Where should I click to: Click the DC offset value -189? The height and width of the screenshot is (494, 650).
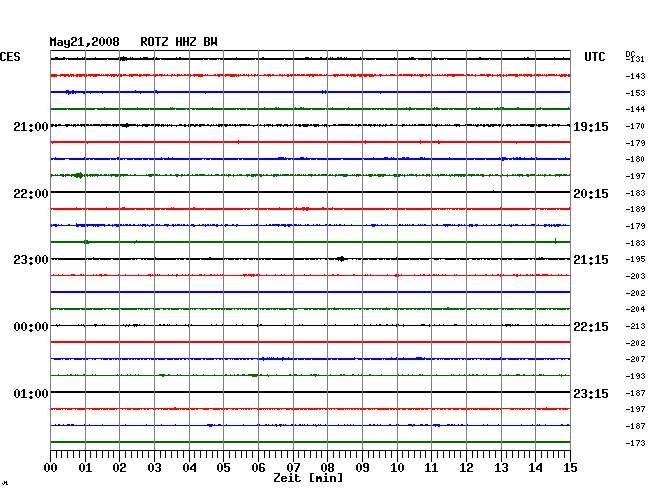(x=635, y=209)
